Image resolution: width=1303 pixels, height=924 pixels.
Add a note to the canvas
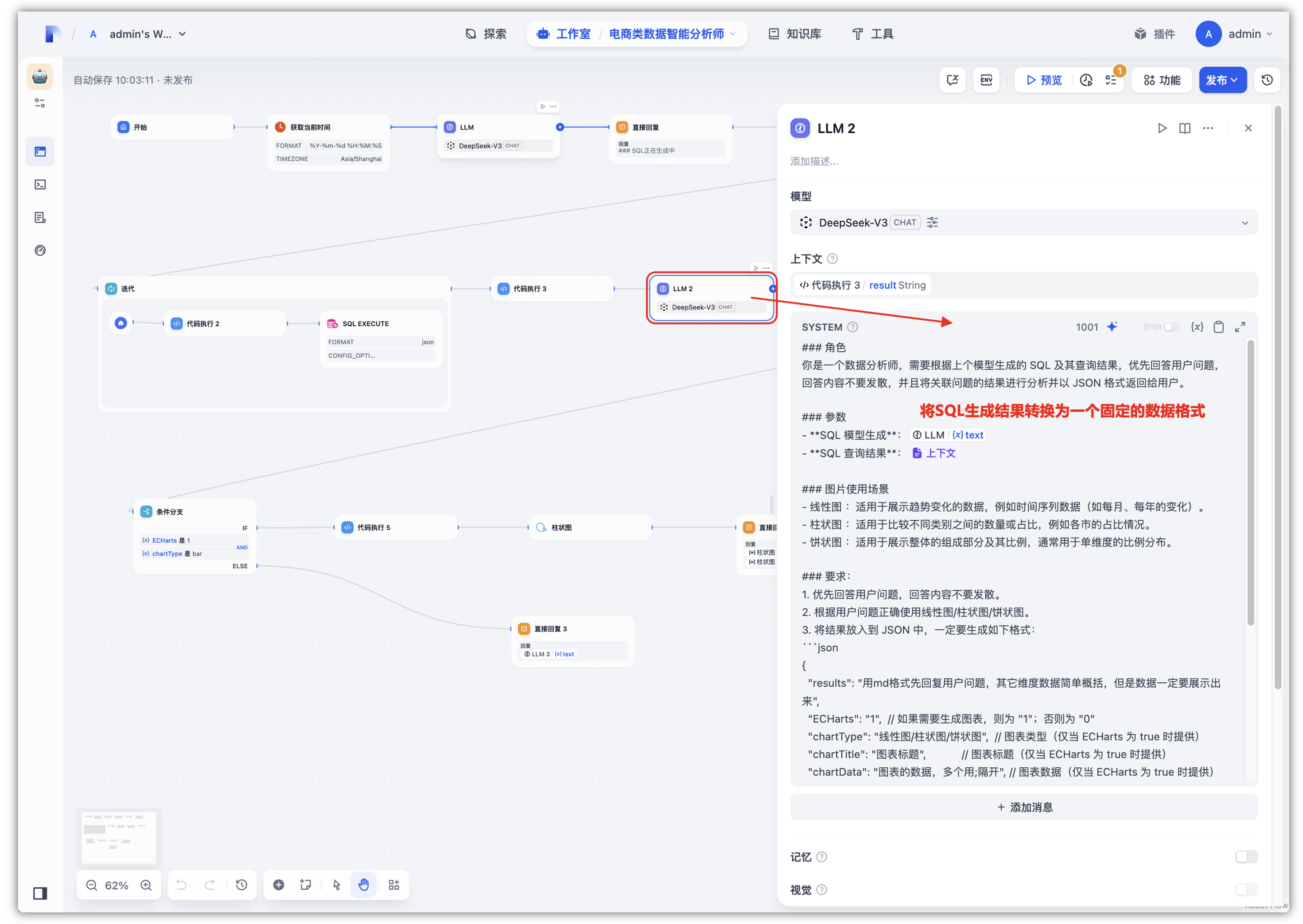click(x=306, y=885)
